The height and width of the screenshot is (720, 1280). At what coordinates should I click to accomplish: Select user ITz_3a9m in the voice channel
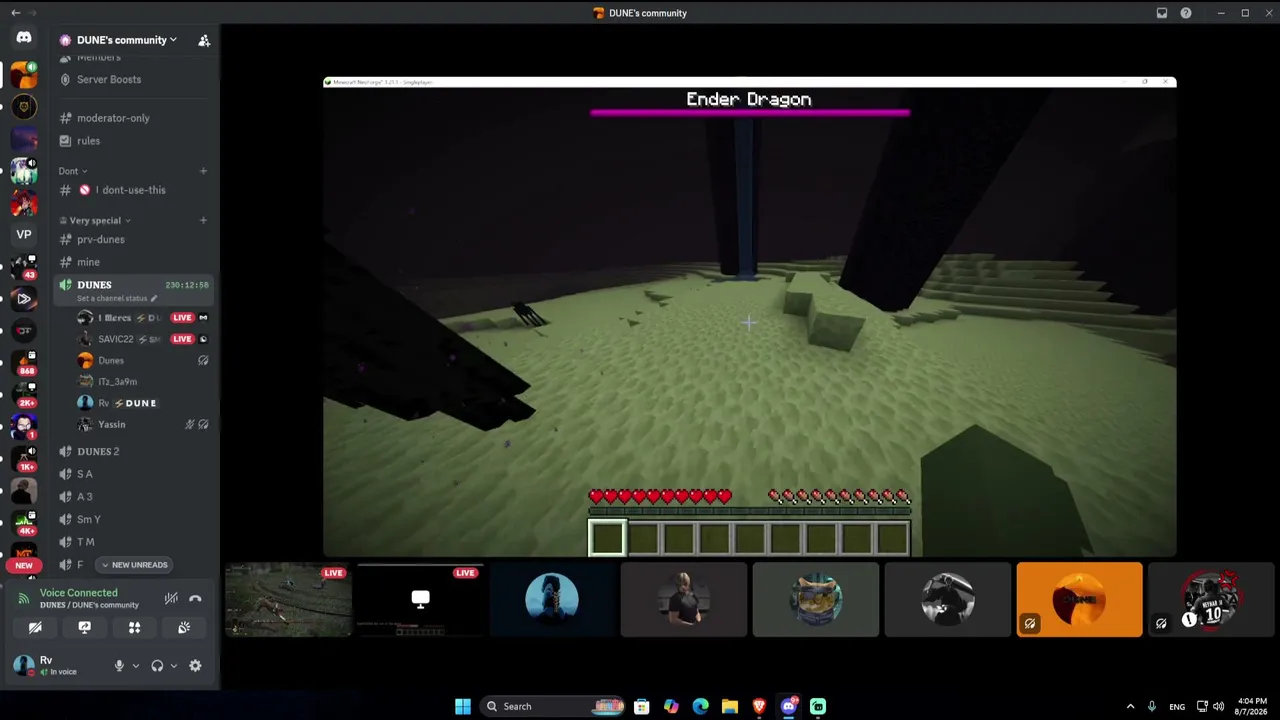pyautogui.click(x=117, y=382)
